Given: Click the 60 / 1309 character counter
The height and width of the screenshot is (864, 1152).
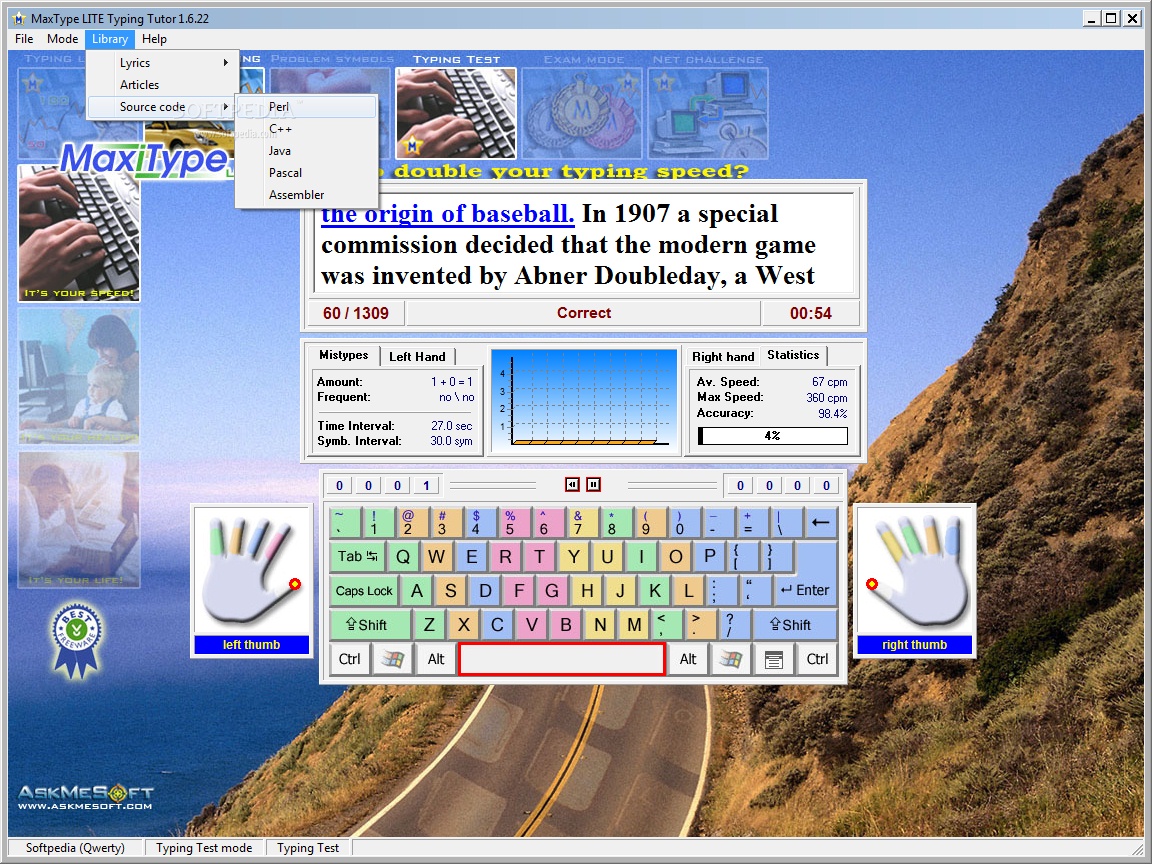Looking at the screenshot, I should 356,314.
